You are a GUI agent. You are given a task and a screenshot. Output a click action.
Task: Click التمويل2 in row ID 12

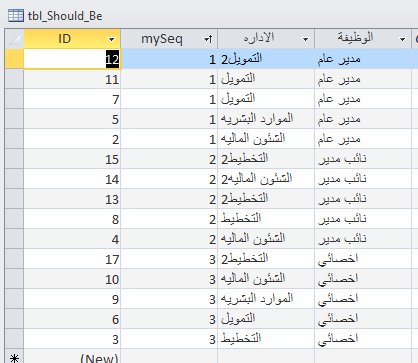pos(242,59)
